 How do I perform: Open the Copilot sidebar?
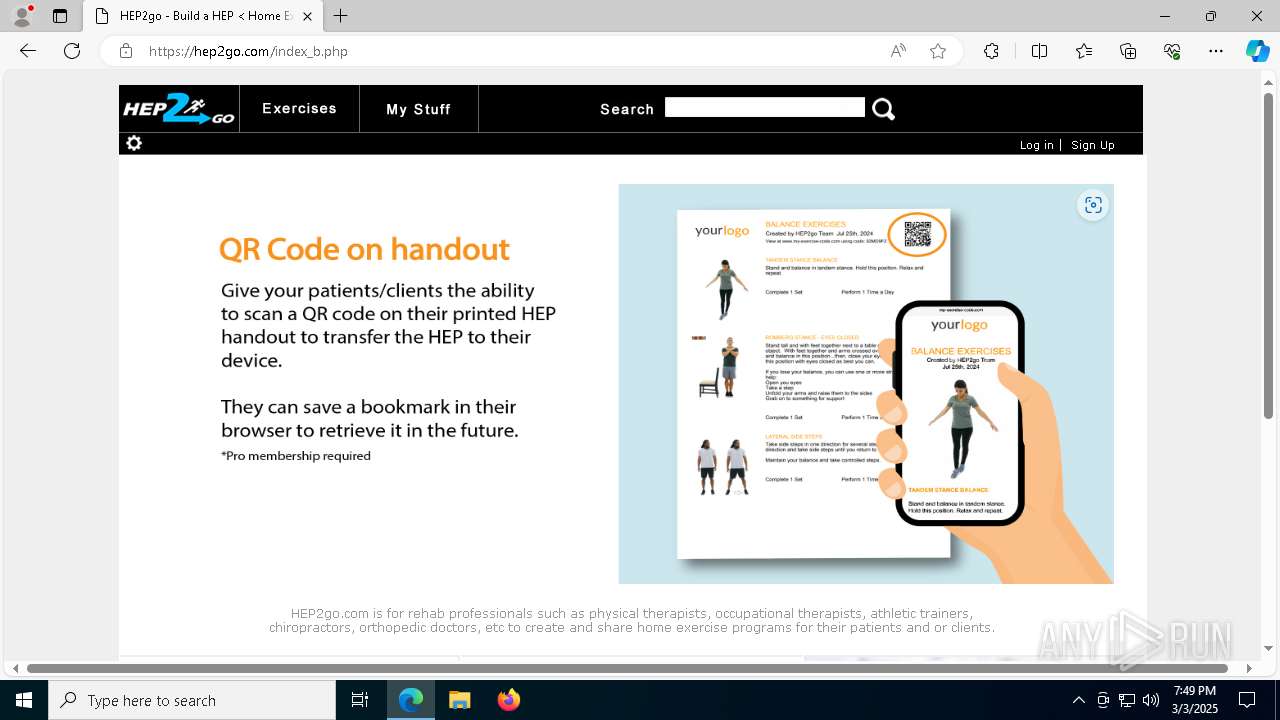click(1257, 51)
